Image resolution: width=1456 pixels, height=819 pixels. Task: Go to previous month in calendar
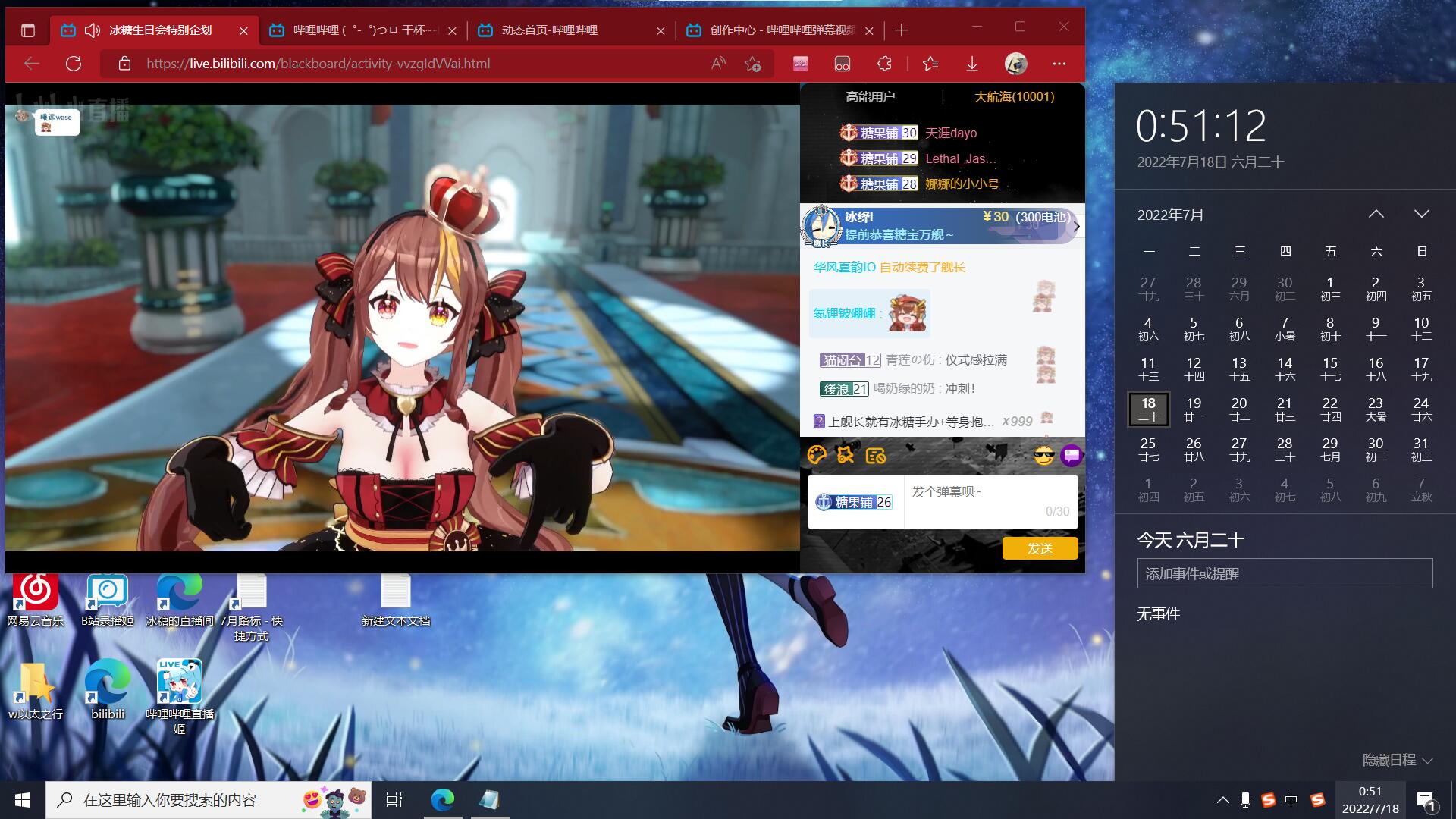click(1376, 215)
